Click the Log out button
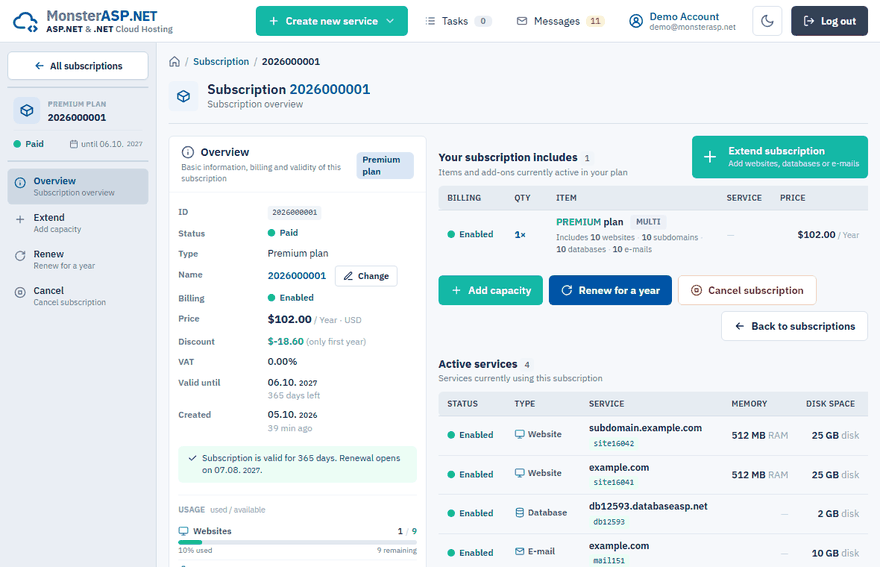 (829, 21)
